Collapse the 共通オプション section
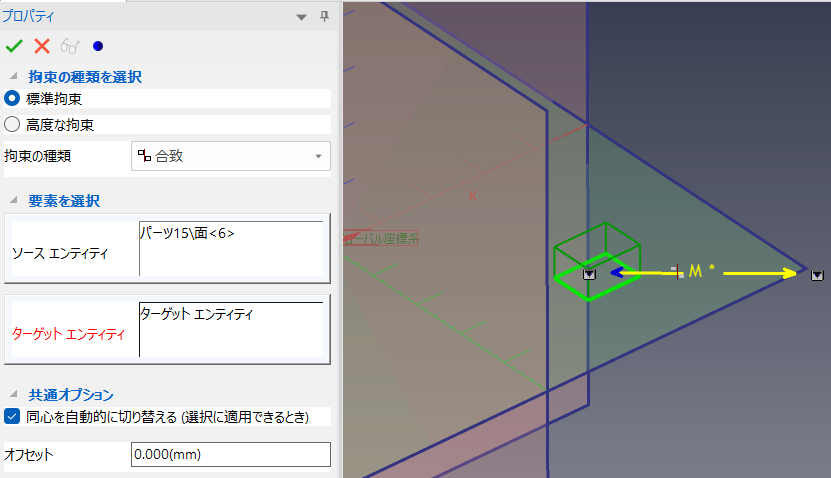This screenshot has height=478, width=831. coord(13,395)
